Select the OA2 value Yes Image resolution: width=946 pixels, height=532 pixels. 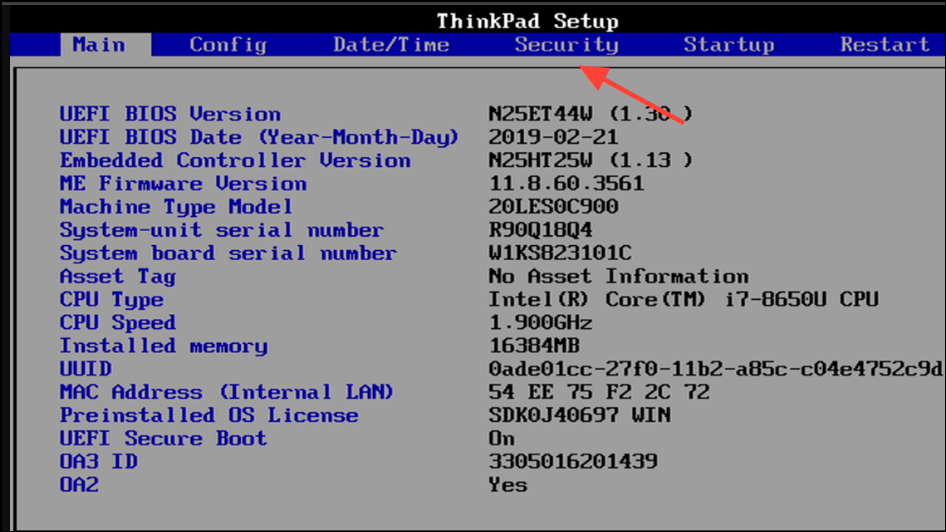(x=508, y=485)
